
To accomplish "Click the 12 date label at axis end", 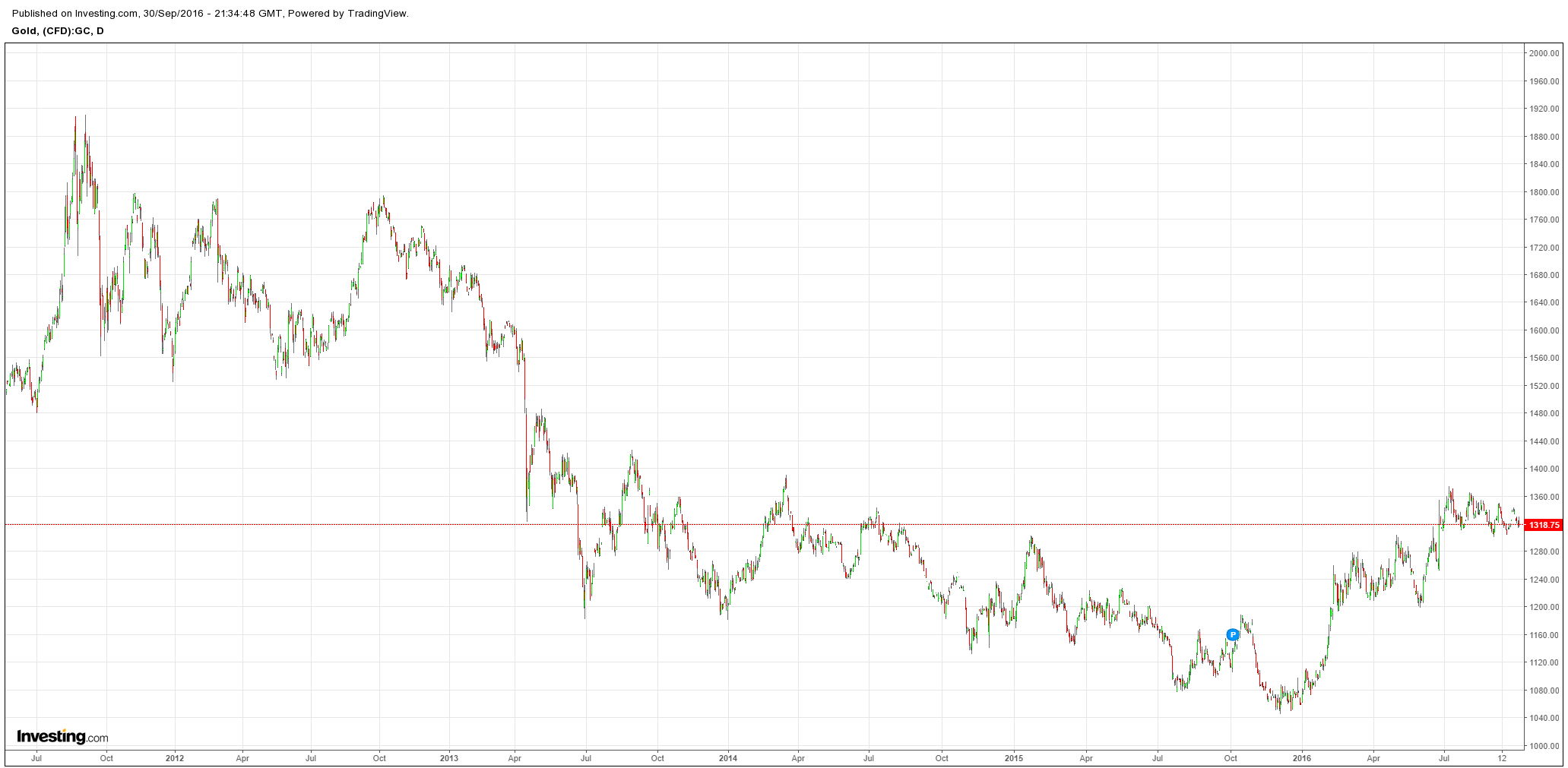I will coord(1502,758).
